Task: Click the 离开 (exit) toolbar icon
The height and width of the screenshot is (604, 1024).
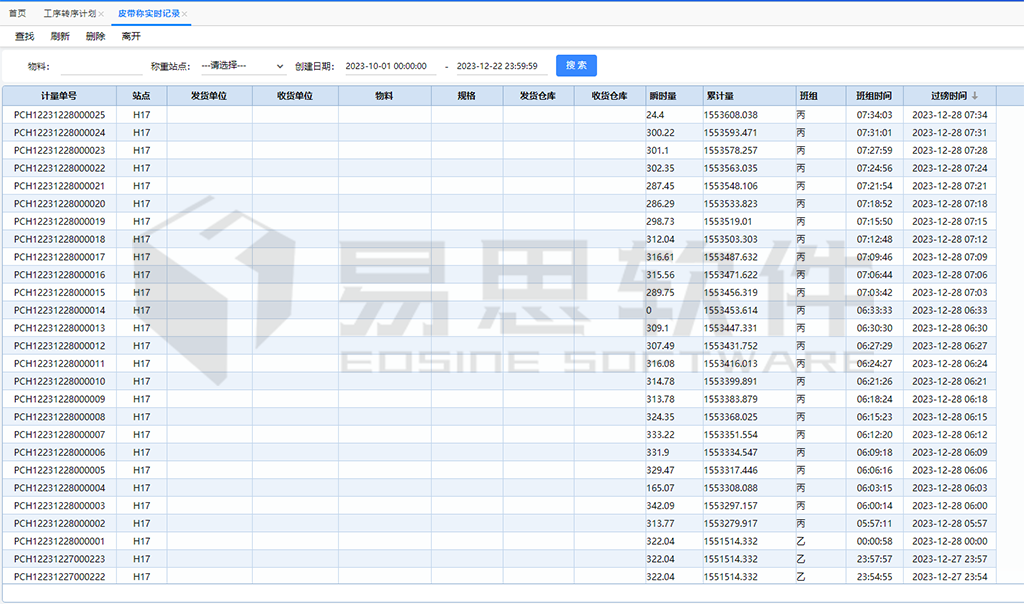Action: [x=131, y=36]
